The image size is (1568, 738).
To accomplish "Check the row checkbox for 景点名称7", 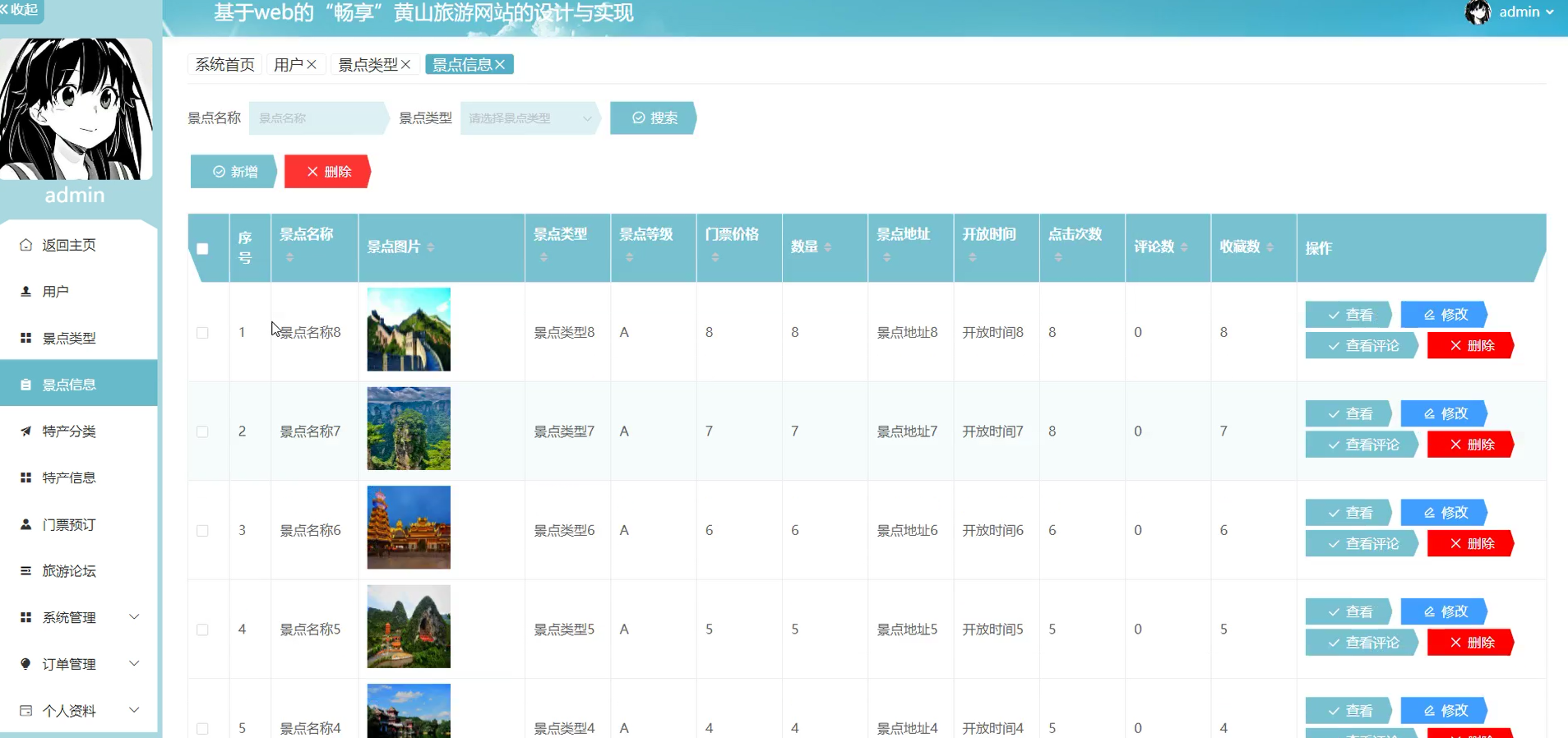I will coord(202,431).
